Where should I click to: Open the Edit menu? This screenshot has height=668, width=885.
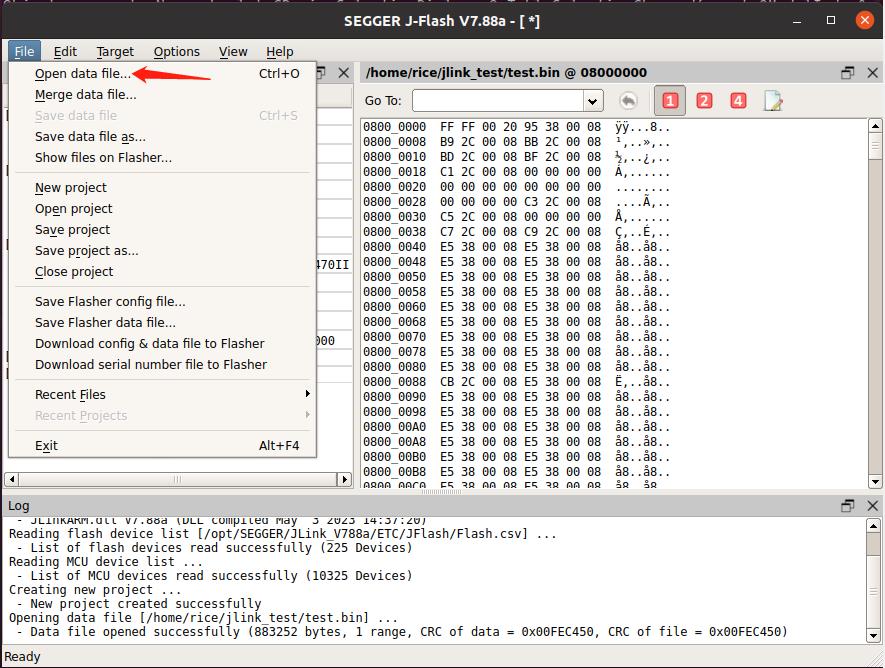click(x=65, y=51)
